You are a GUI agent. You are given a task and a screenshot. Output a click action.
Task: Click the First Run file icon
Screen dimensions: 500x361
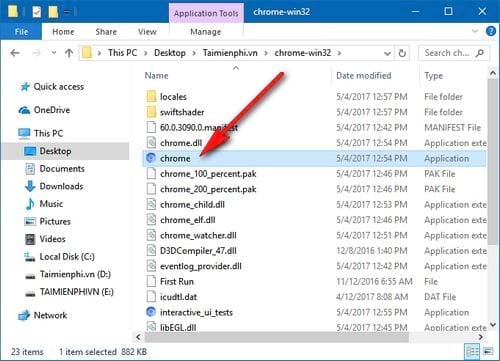[151, 281]
